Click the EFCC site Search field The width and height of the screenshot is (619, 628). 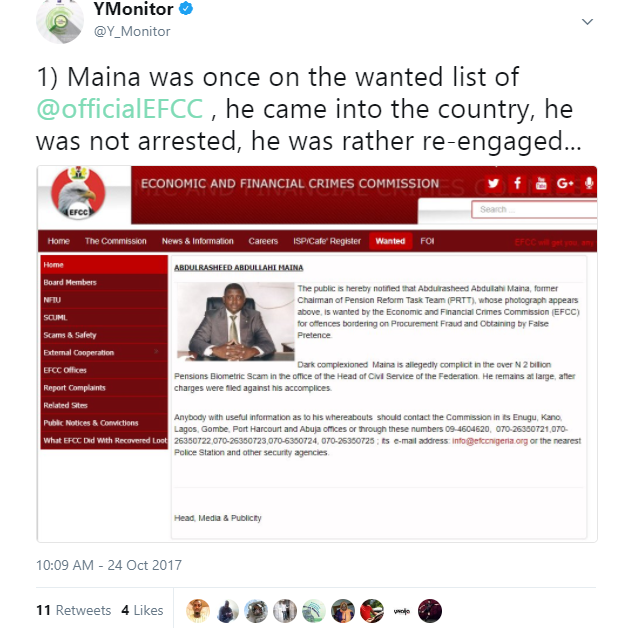(x=534, y=210)
